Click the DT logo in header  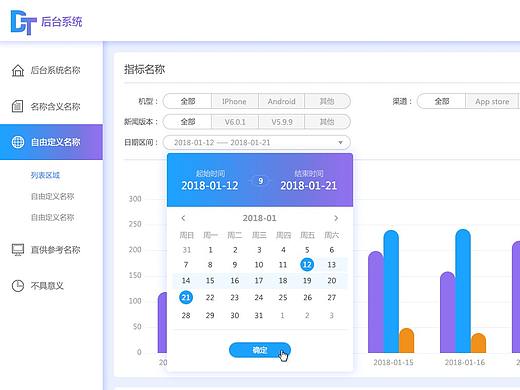[x=23, y=22]
